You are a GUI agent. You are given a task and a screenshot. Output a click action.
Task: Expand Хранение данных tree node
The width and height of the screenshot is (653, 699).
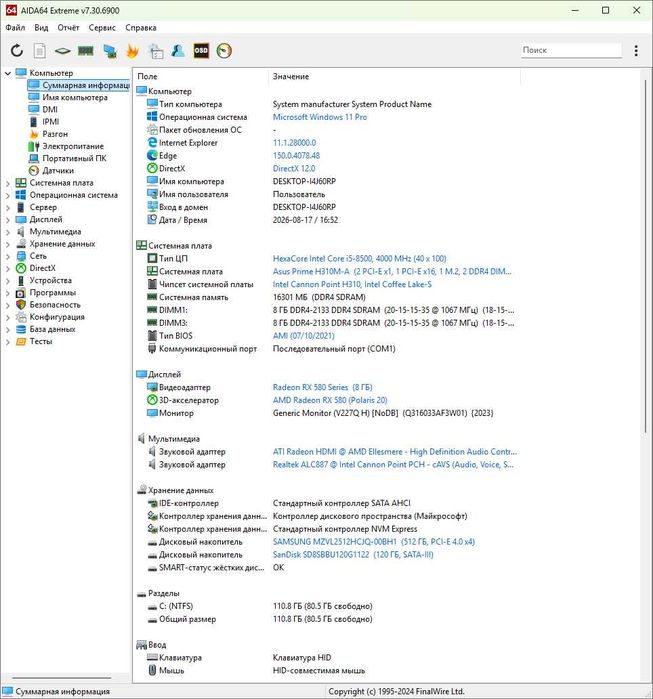click(8, 244)
